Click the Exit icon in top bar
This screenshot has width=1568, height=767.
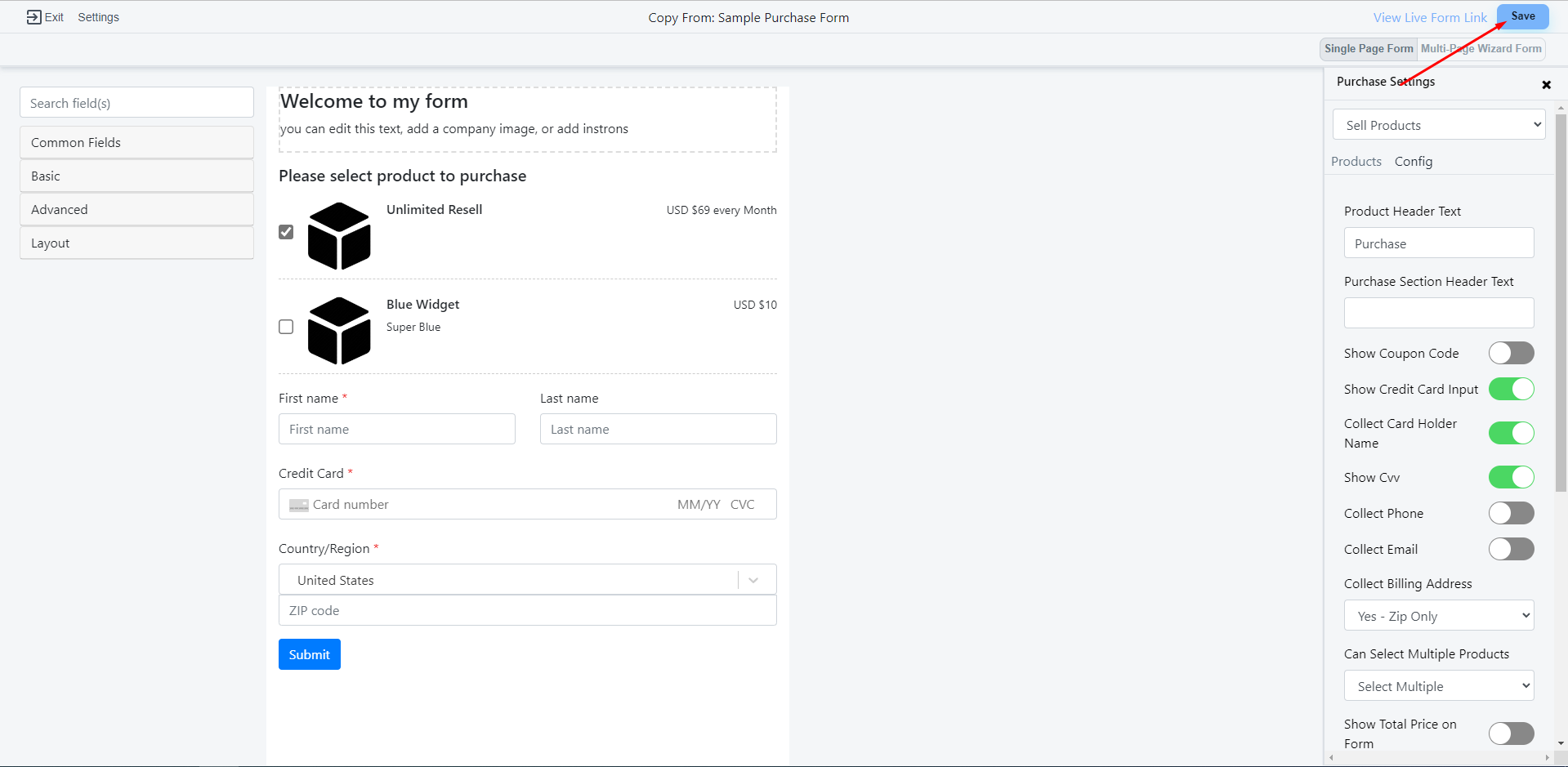pyautogui.click(x=34, y=17)
